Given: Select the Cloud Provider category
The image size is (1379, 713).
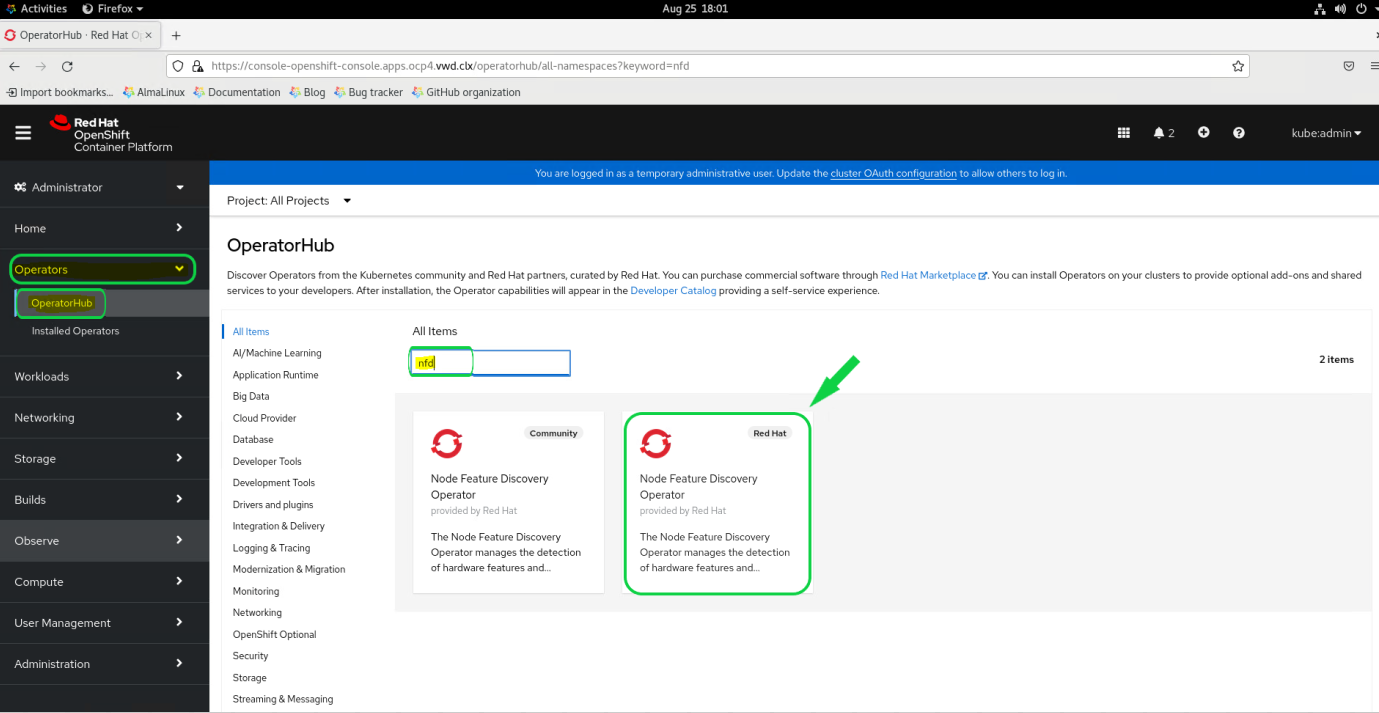Looking at the screenshot, I should coord(264,418).
